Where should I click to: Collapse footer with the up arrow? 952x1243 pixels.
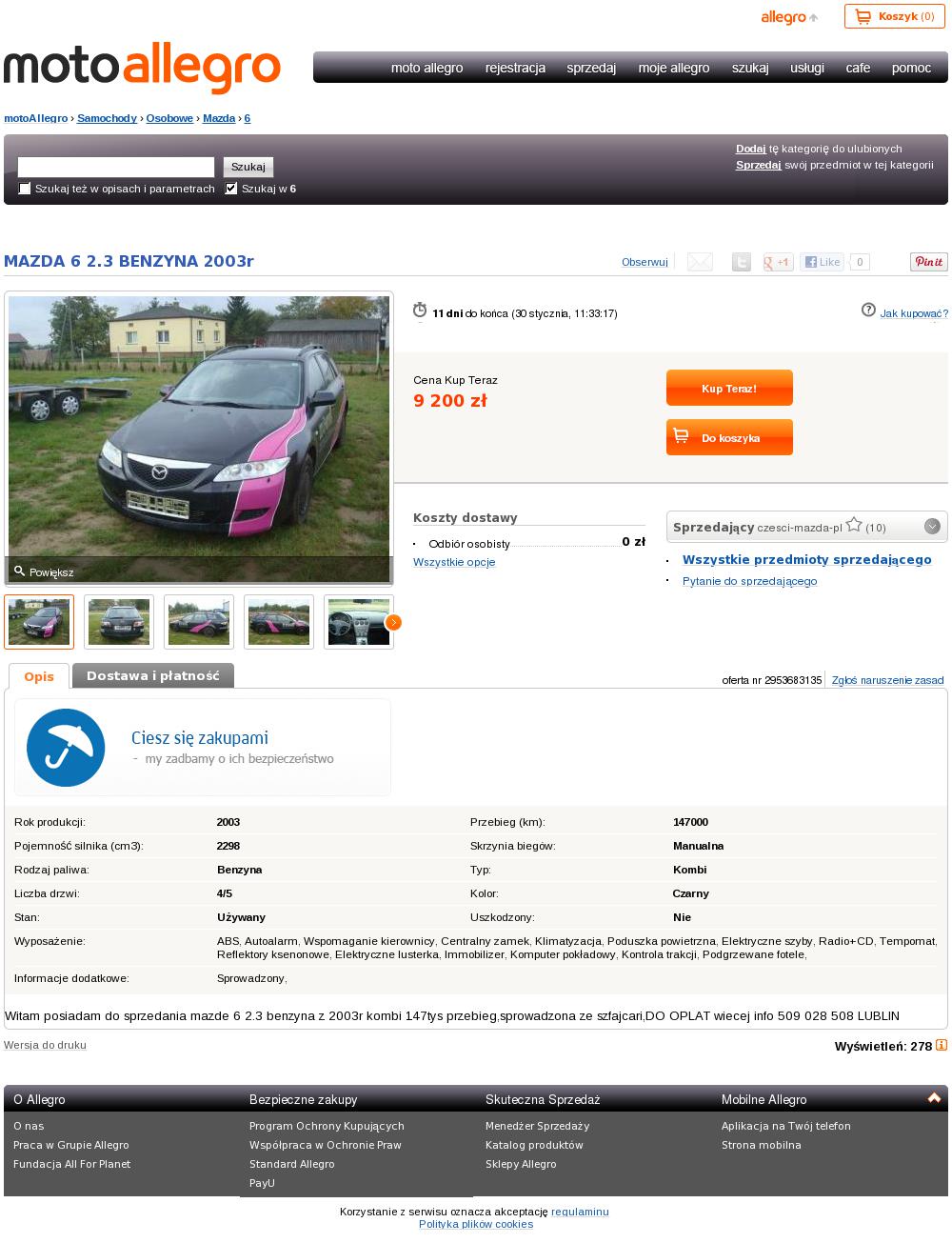935,1098
